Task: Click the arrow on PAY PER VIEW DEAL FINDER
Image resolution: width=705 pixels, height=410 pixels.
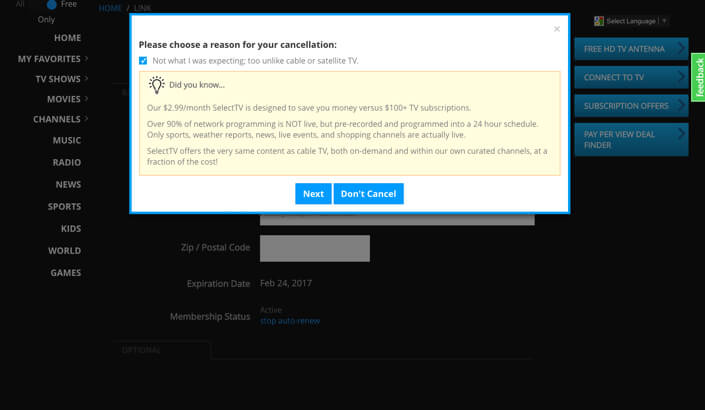Action: (x=681, y=133)
